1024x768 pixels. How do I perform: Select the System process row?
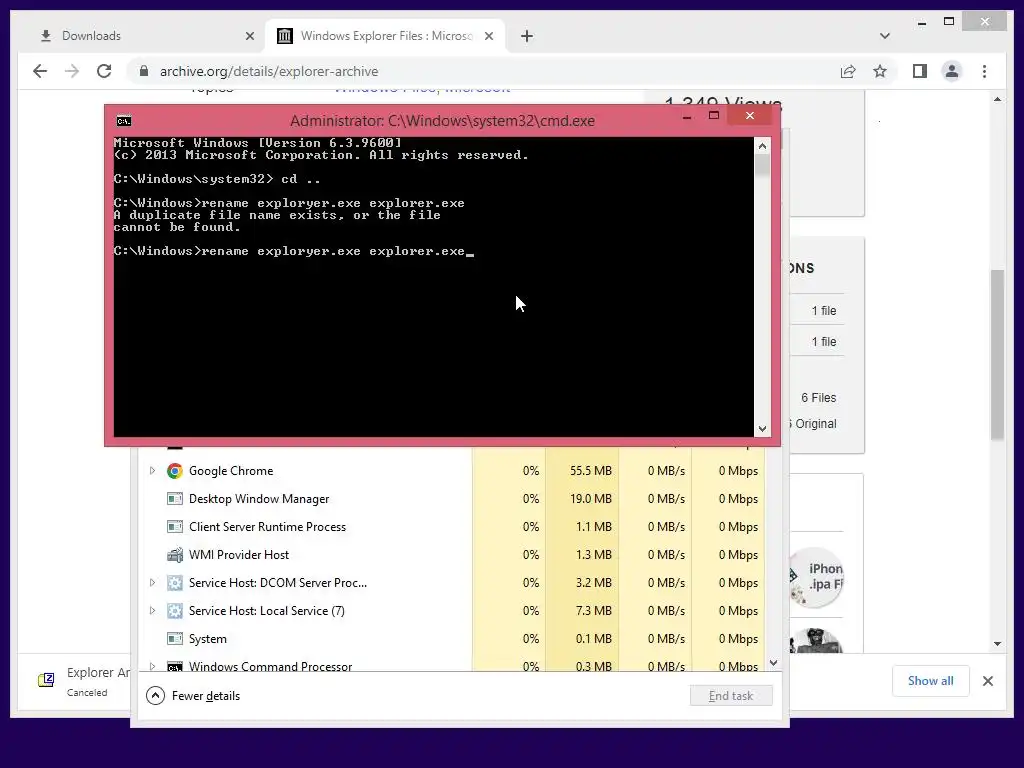click(451, 639)
